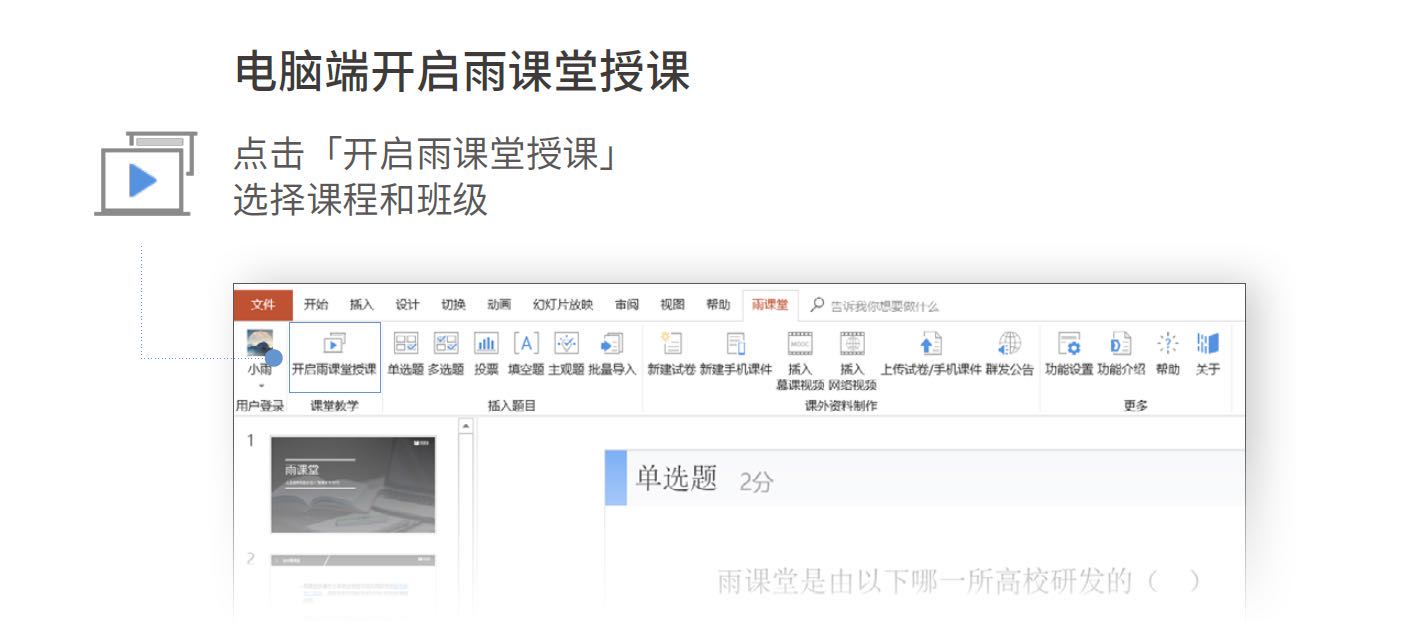Switch to the 审阅 ribbon tab
The image size is (1410, 636).
pyautogui.click(x=627, y=305)
